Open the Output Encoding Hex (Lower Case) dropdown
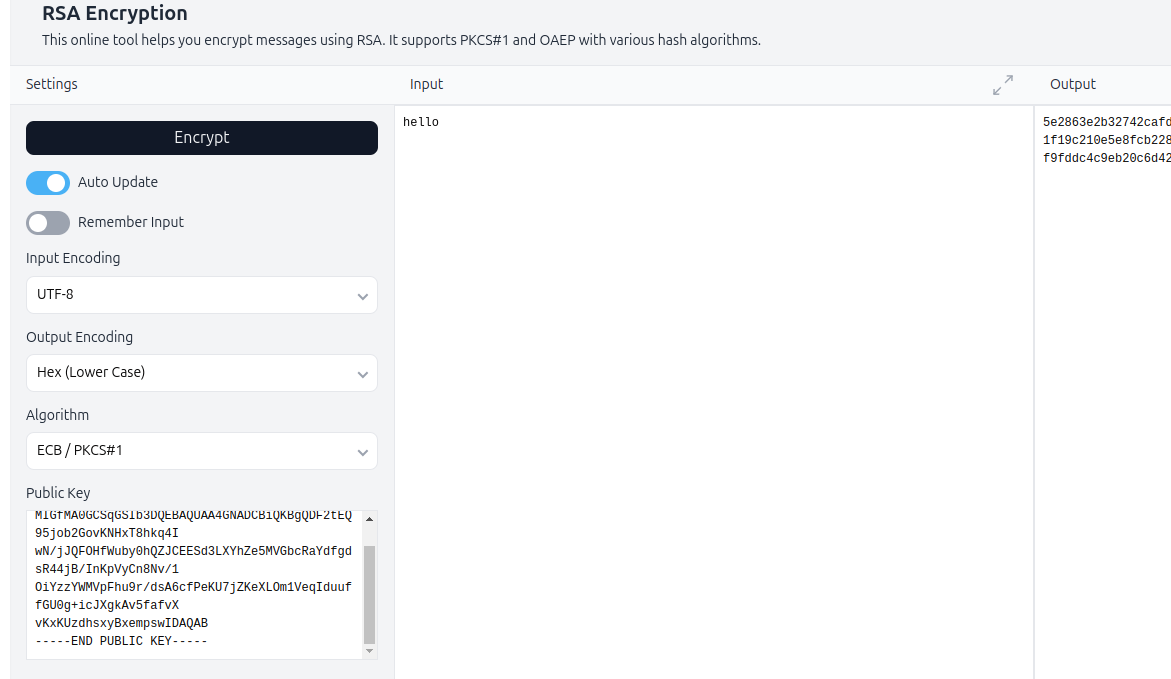This screenshot has height=679, width=1171. pyautogui.click(x=202, y=373)
